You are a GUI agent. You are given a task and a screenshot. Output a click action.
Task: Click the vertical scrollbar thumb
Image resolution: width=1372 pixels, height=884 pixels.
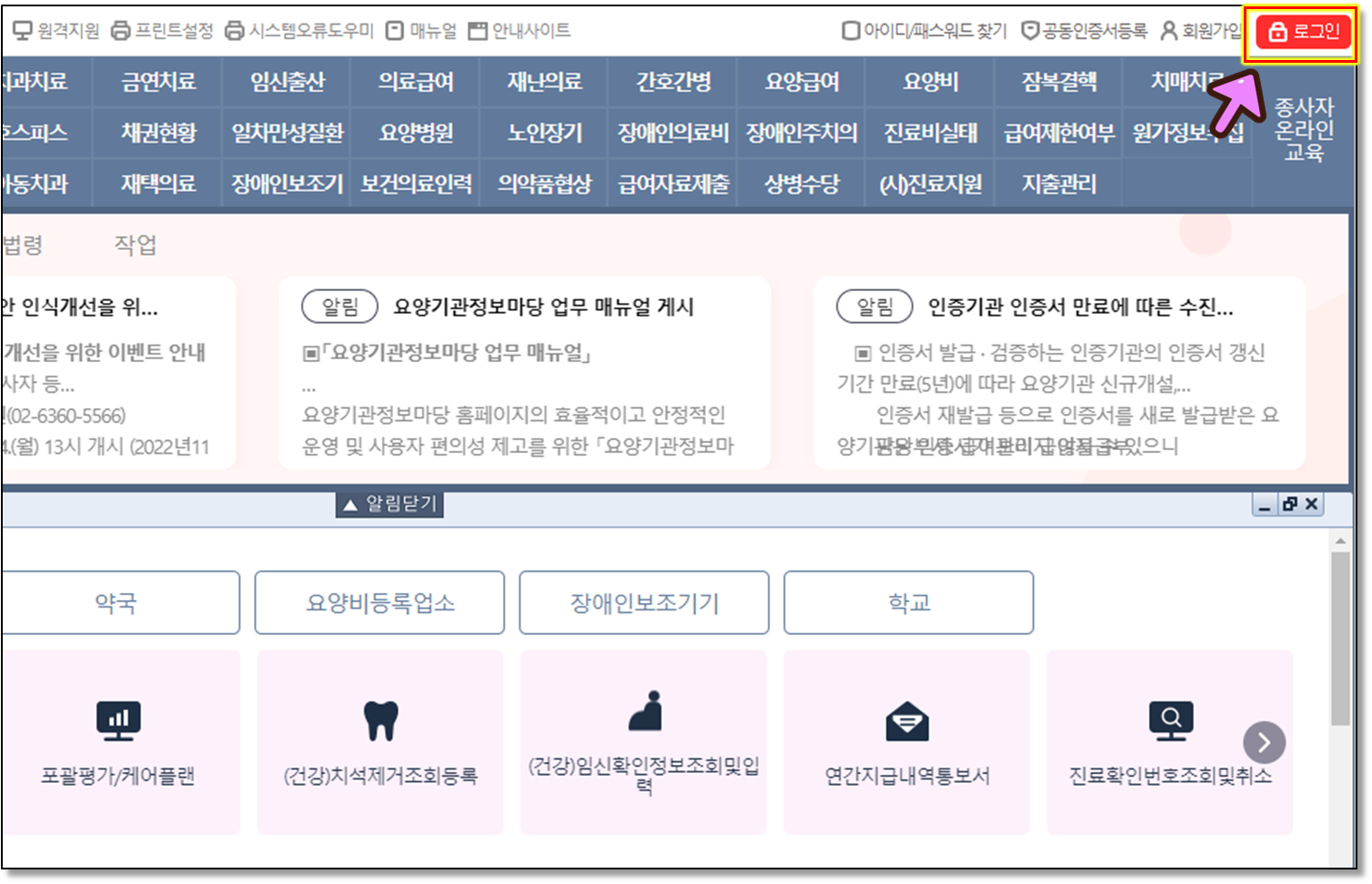pos(1340,637)
